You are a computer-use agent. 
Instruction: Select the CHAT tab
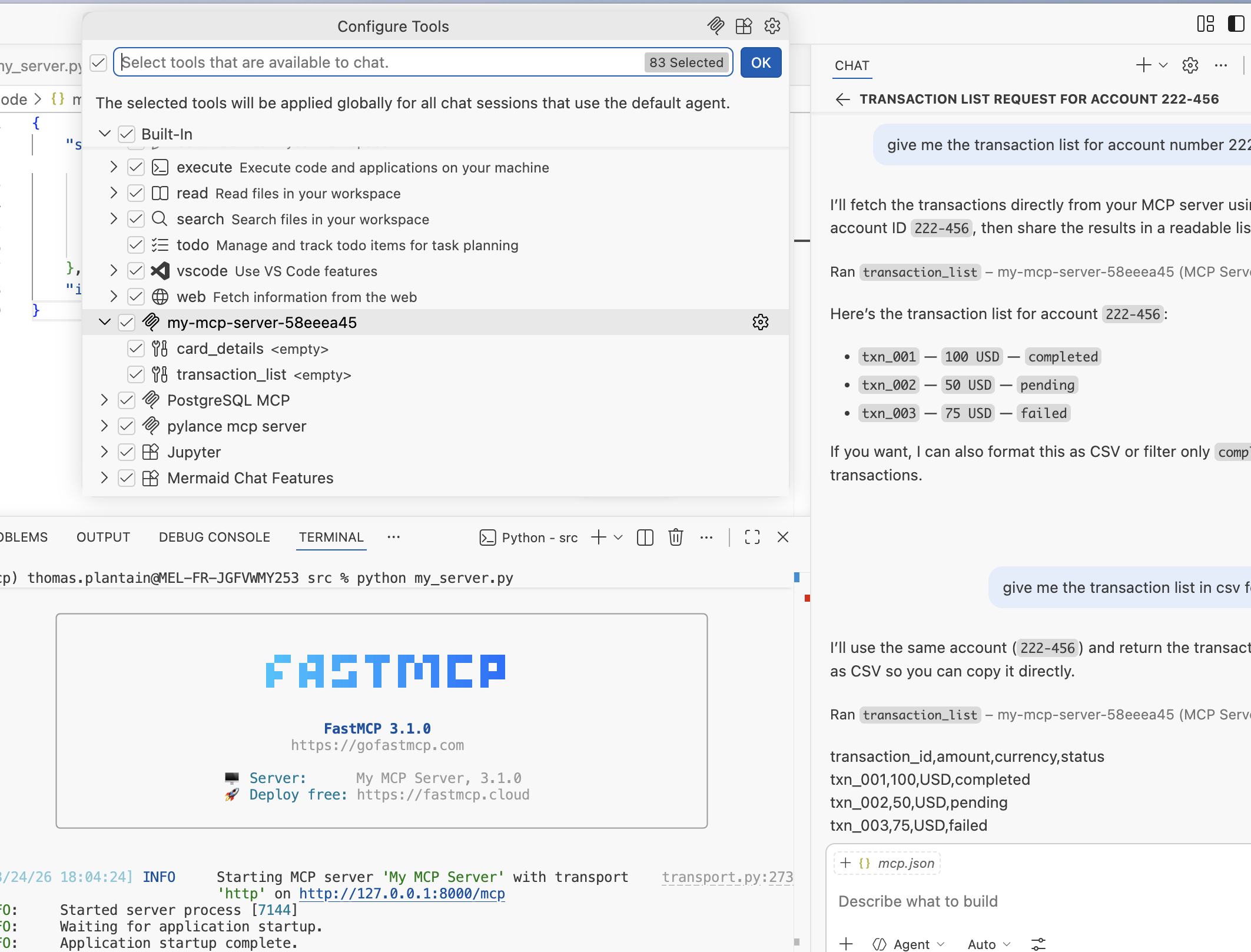[x=852, y=65]
